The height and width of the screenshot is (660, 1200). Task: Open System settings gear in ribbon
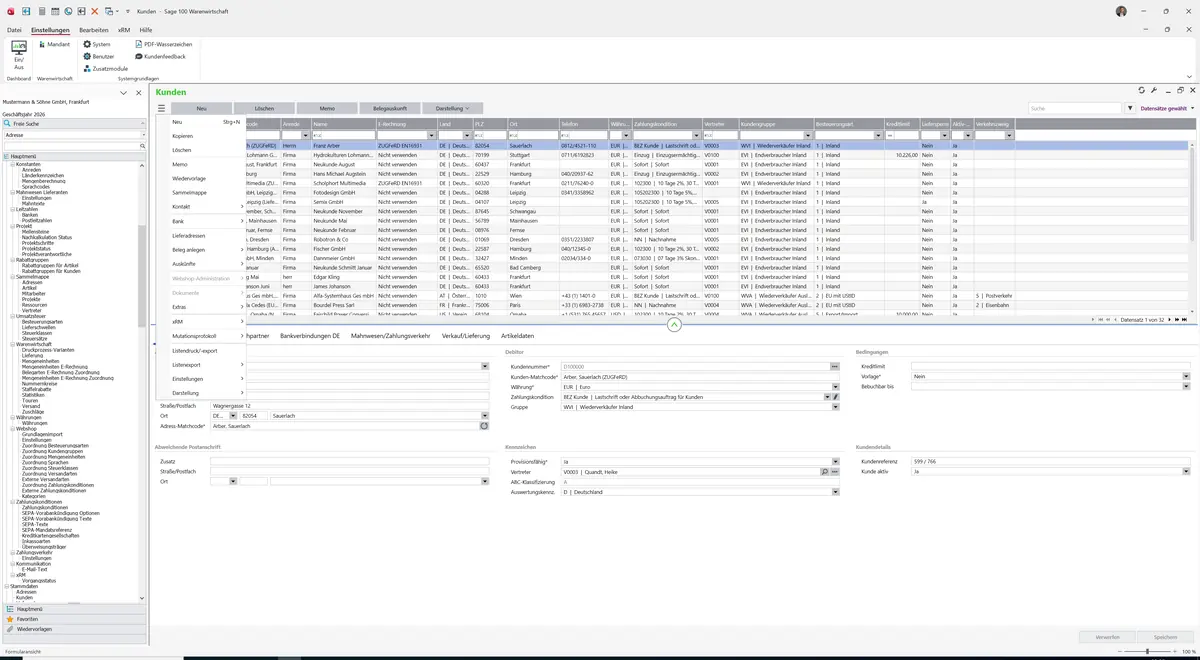point(97,44)
